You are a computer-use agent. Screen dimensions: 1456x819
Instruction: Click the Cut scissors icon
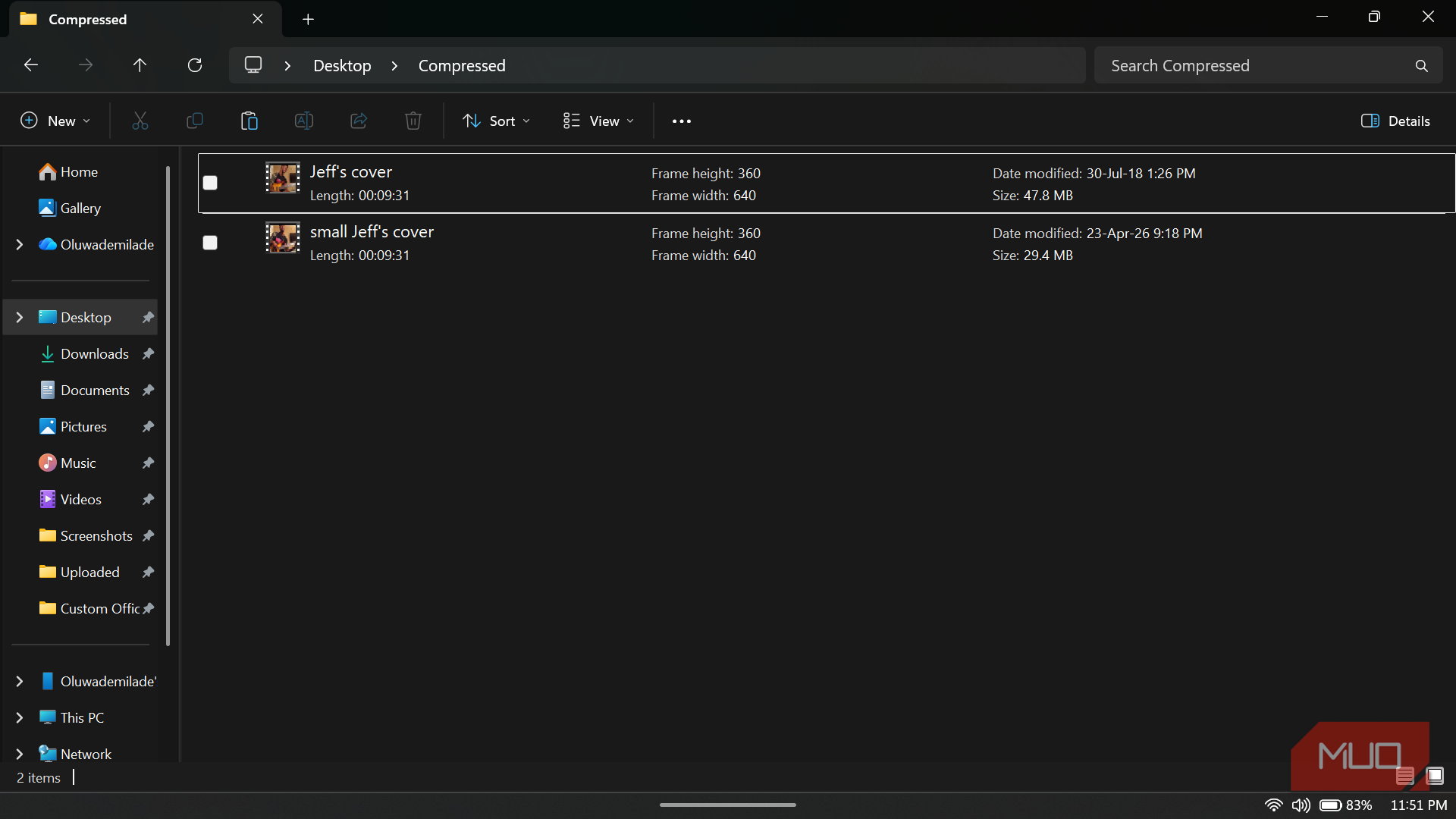pos(140,121)
